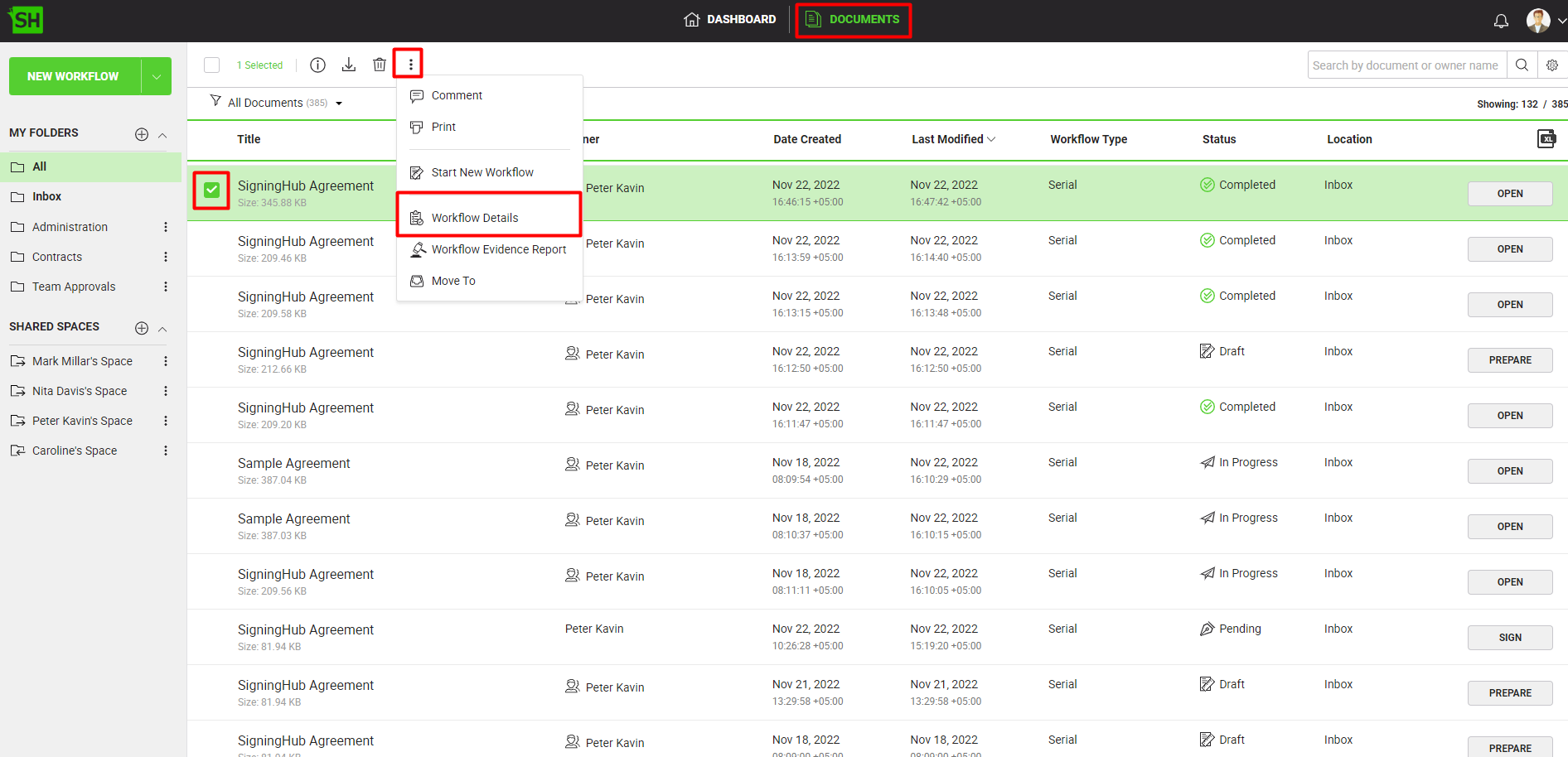Click the search magnifier icon
This screenshot has height=757, width=1568.
coord(1522,65)
